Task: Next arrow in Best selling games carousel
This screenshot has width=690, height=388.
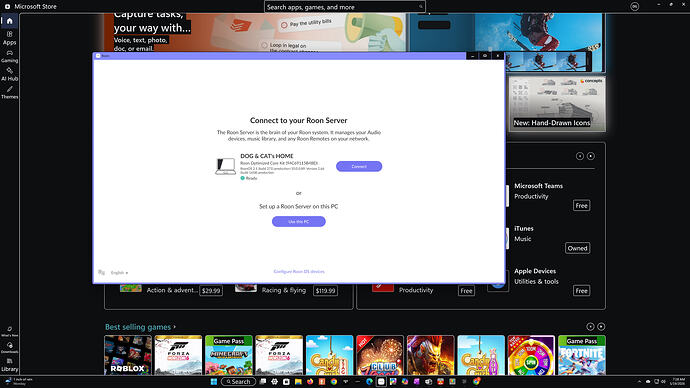Action: (601, 326)
